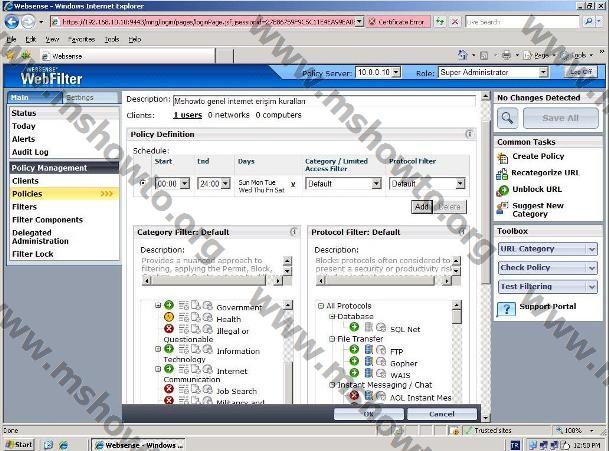Viewport: 609px width, 451px height.
Task: Refresh the page from address bar
Action: coord(440,22)
